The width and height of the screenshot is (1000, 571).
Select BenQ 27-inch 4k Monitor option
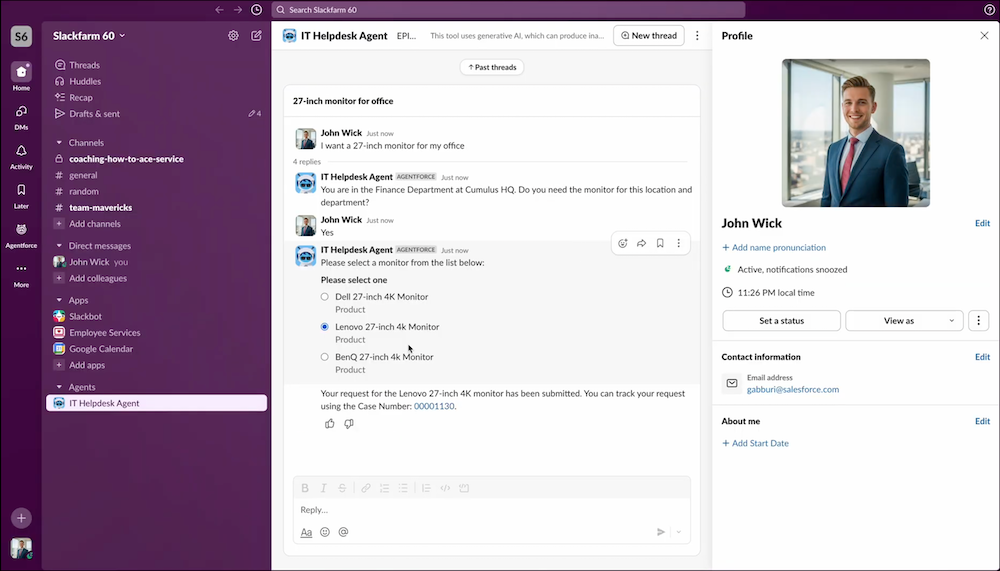(x=325, y=357)
